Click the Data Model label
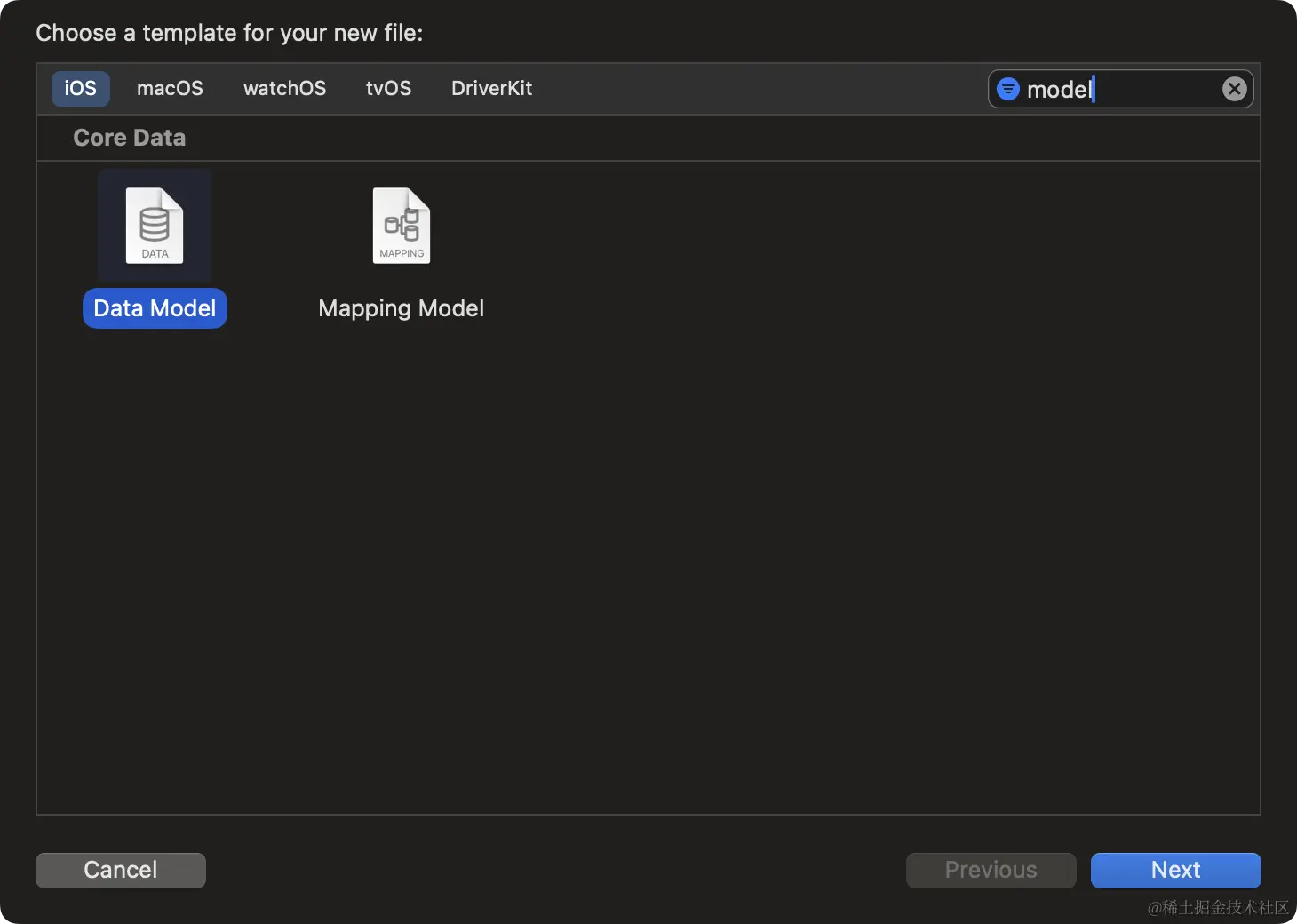The width and height of the screenshot is (1297, 924). (155, 308)
